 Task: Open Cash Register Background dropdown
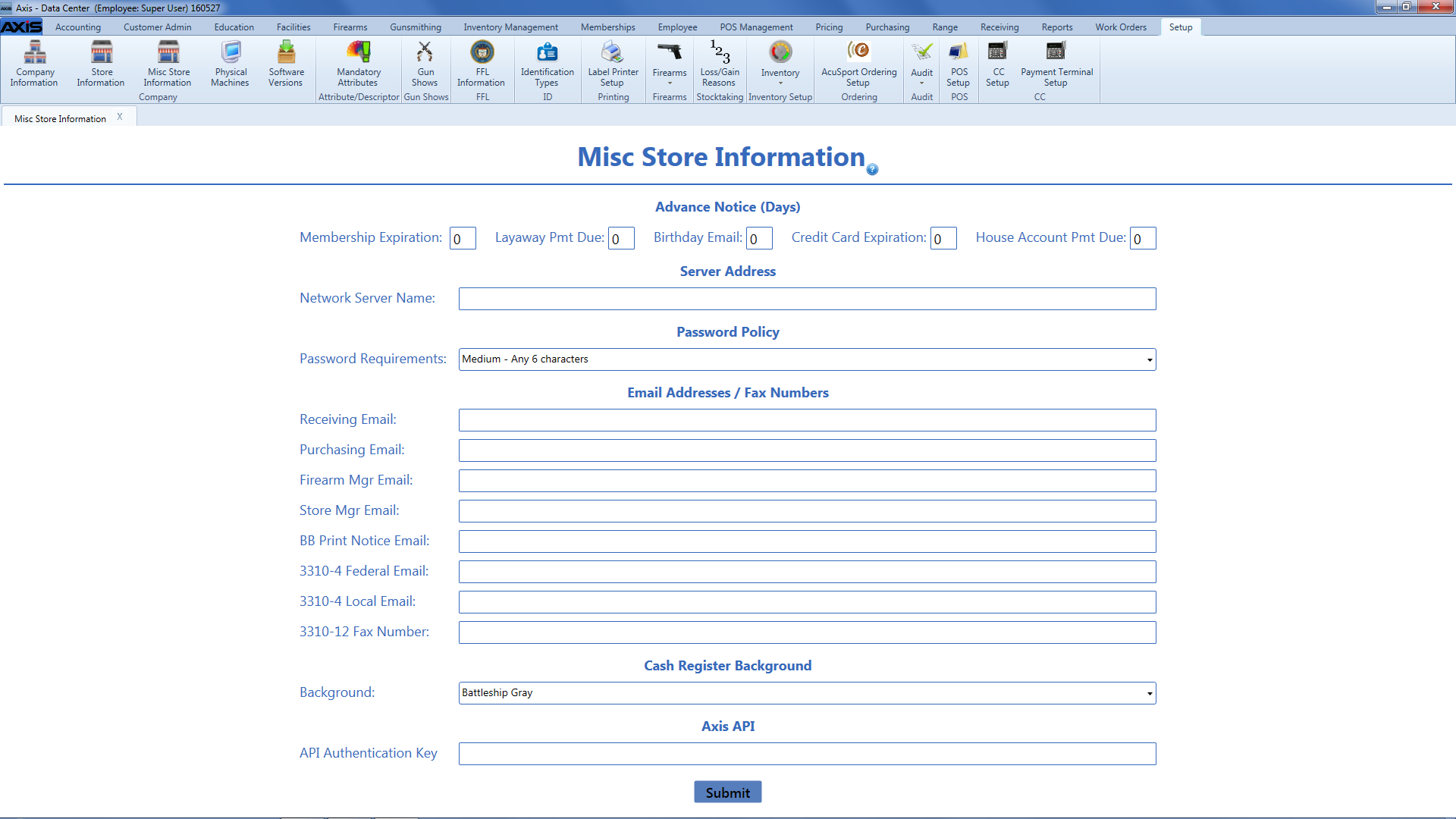(x=808, y=693)
